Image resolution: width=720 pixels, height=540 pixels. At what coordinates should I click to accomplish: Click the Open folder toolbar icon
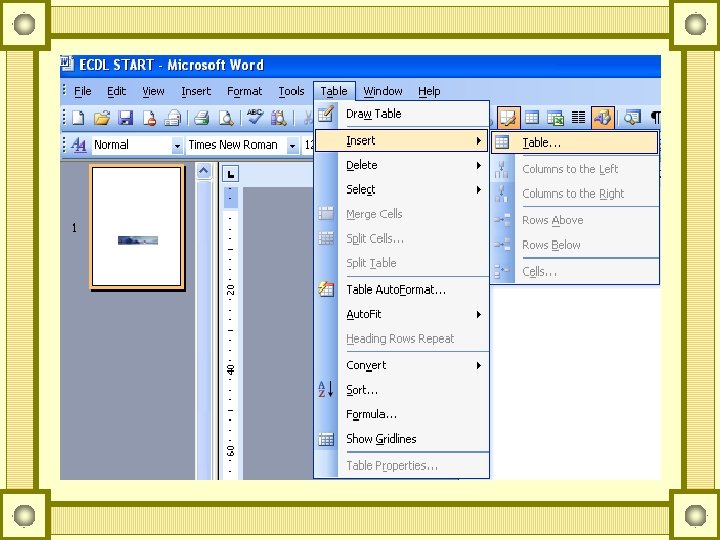pos(102,118)
